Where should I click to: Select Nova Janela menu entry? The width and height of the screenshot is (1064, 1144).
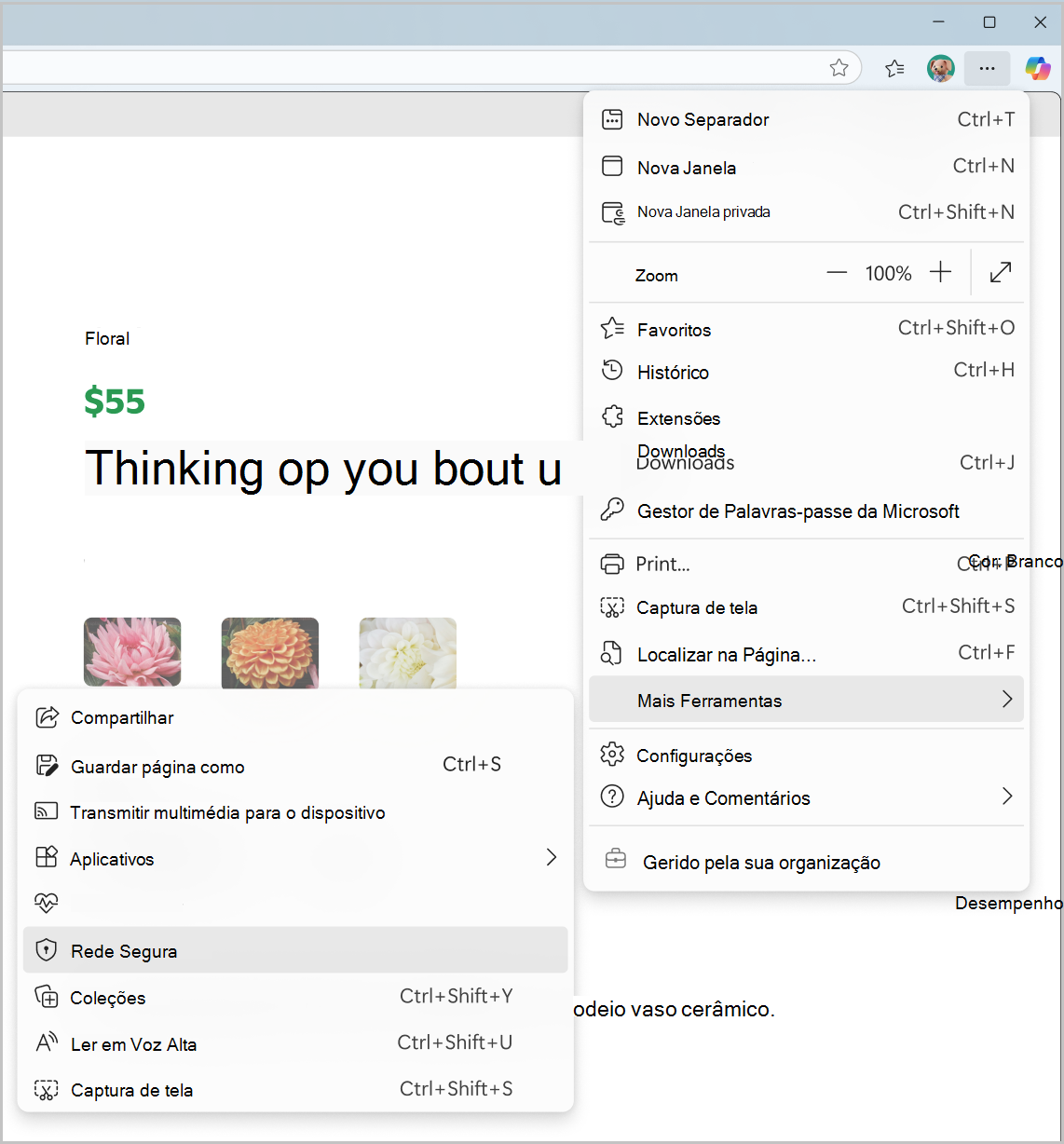coord(807,167)
